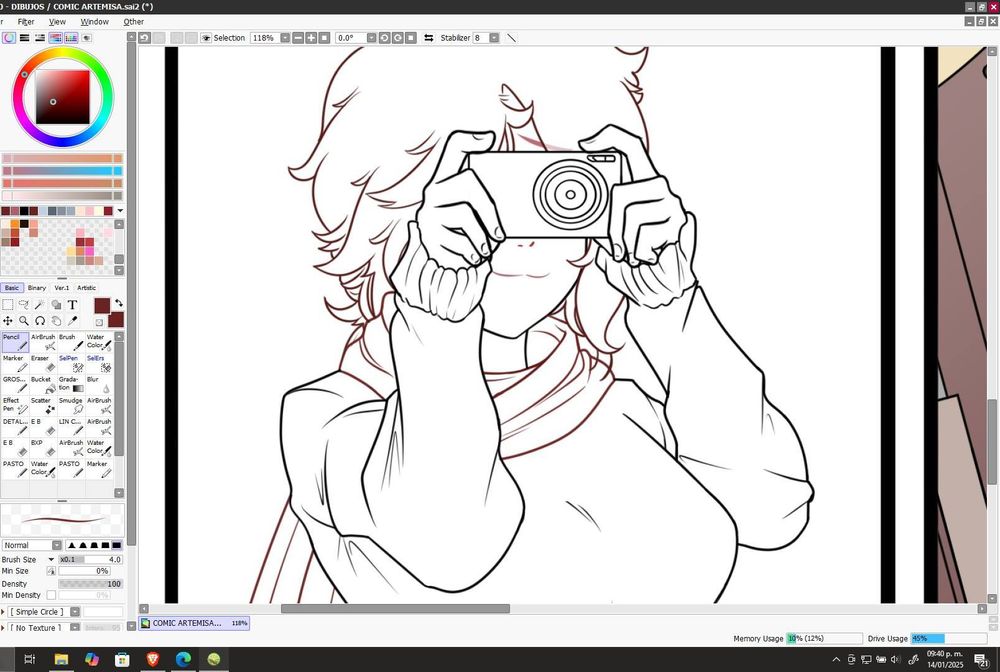The image size is (1000, 672).
Task: Expand the Simple Circle settings triangle
Action: 3,612
